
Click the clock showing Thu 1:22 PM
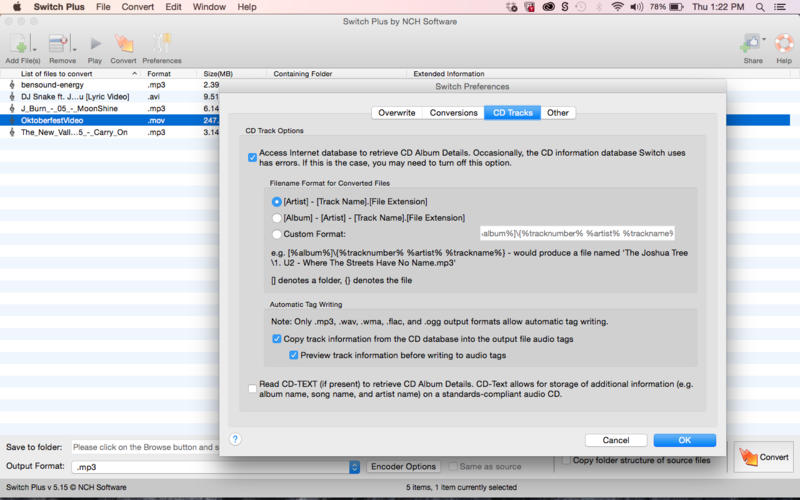718,7
